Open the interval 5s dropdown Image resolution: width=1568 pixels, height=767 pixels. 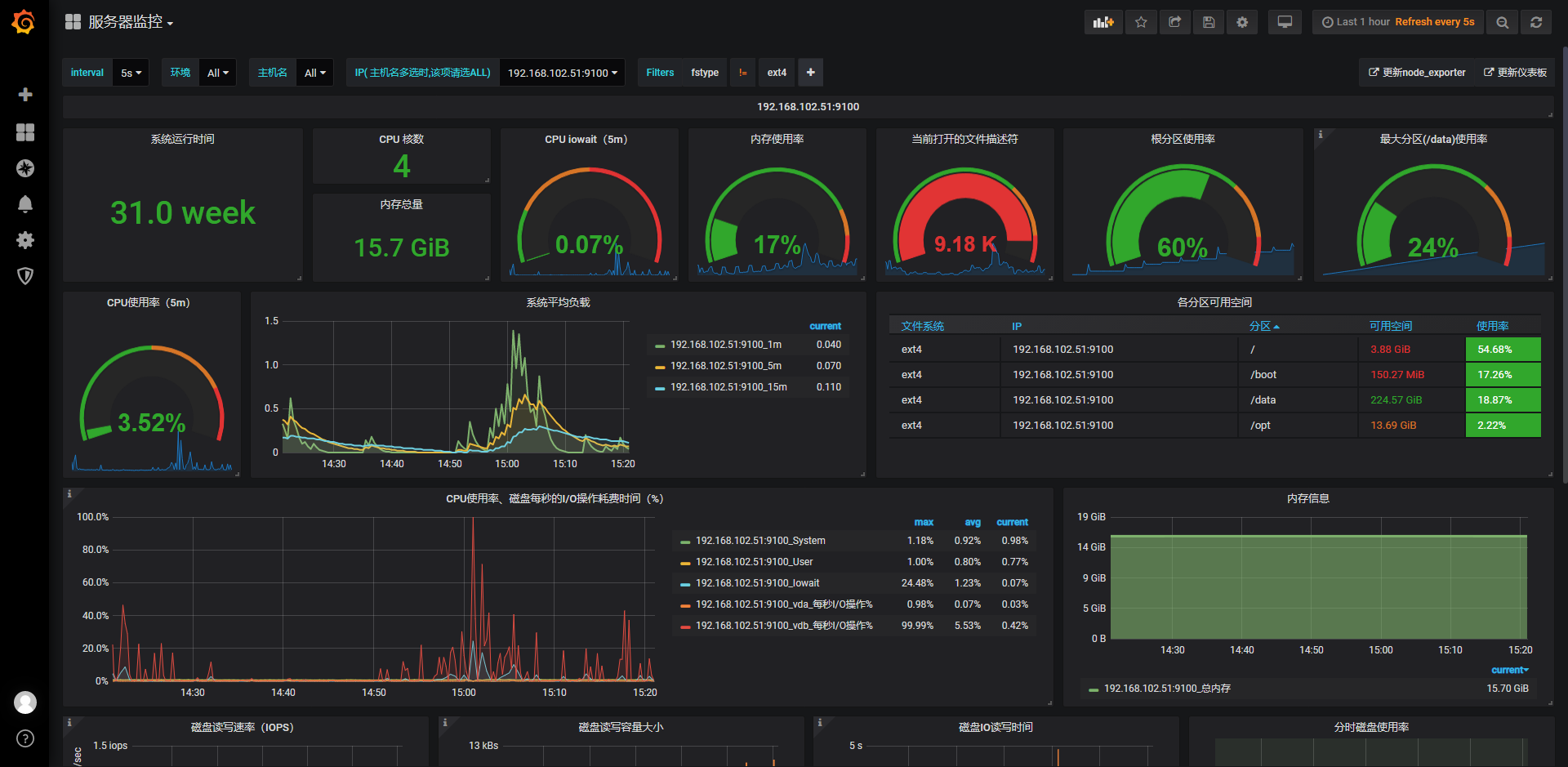click(x=131, y=73)
